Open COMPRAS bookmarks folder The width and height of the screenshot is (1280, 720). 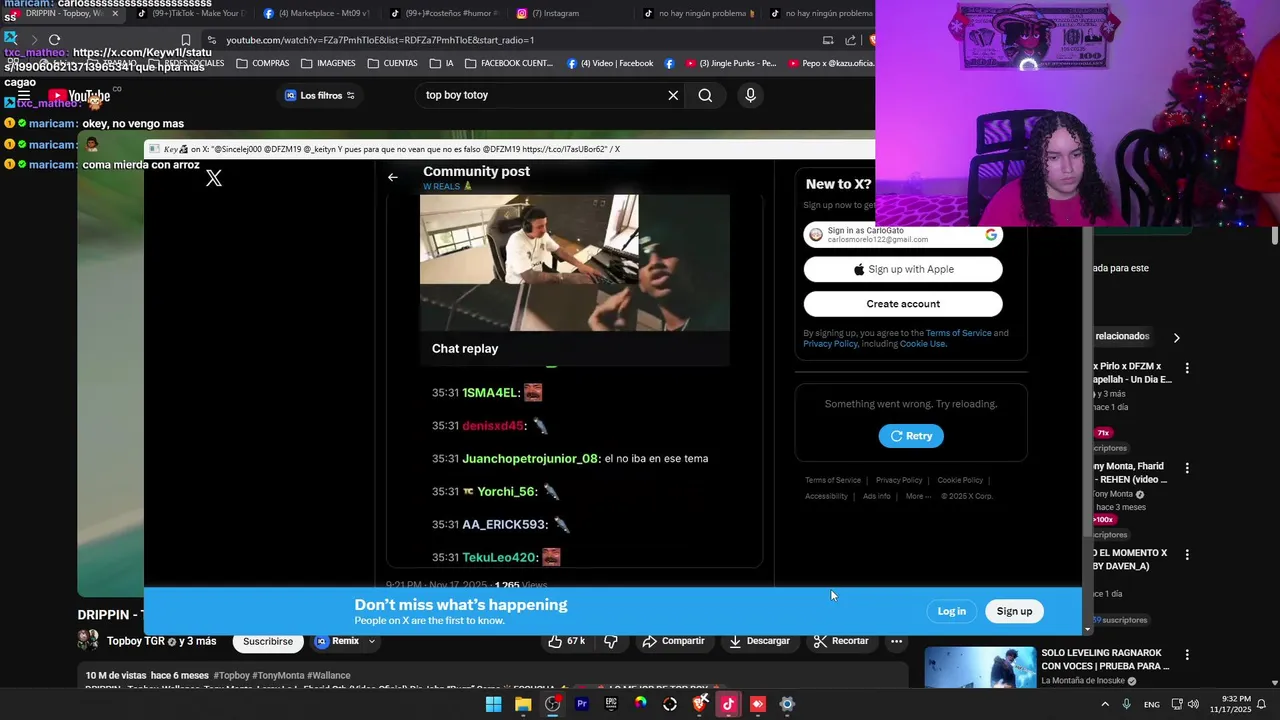point(263,63)
